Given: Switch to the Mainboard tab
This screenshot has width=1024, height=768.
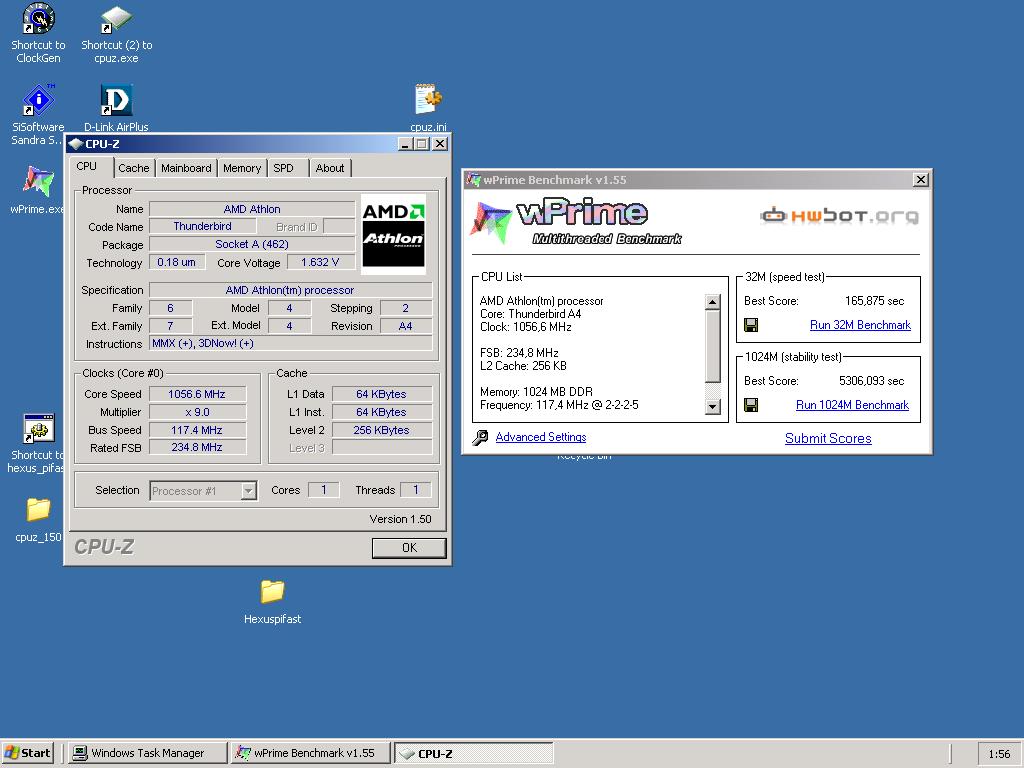Looking at the screenshot, I should click(x=186, y=168).
